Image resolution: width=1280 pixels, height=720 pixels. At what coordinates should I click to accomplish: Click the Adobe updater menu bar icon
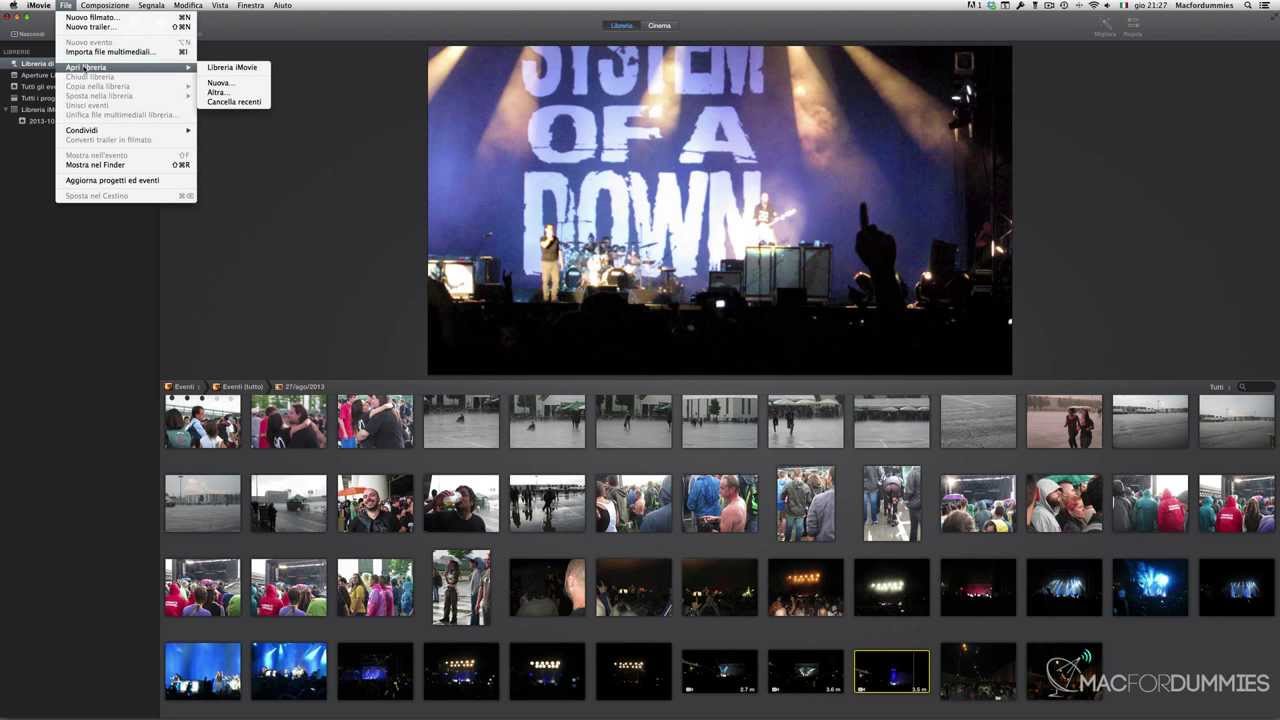[973, 5]
